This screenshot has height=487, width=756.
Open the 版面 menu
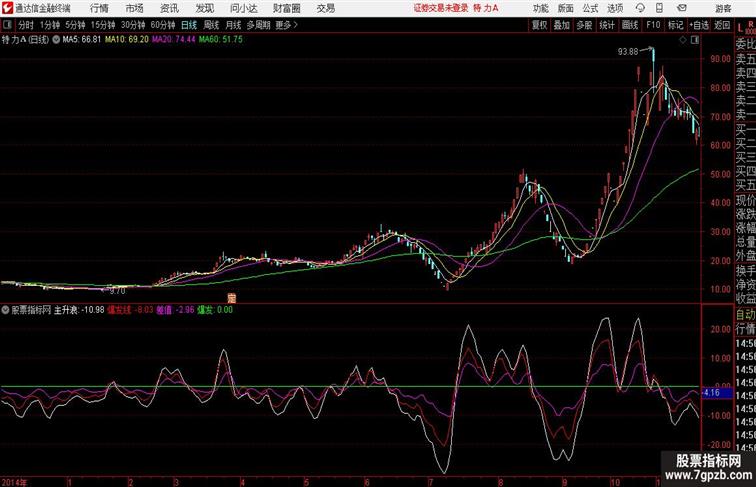pos(565,8)
